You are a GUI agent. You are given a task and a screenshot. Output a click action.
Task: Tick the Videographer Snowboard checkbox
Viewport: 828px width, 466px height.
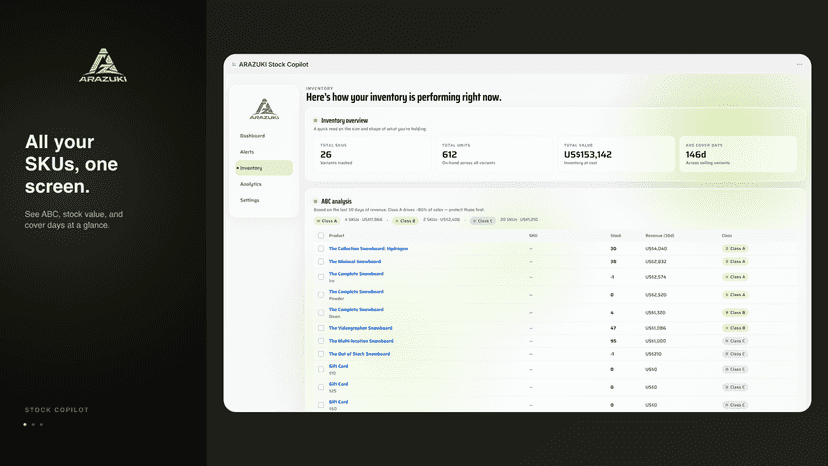click(321, 328)
